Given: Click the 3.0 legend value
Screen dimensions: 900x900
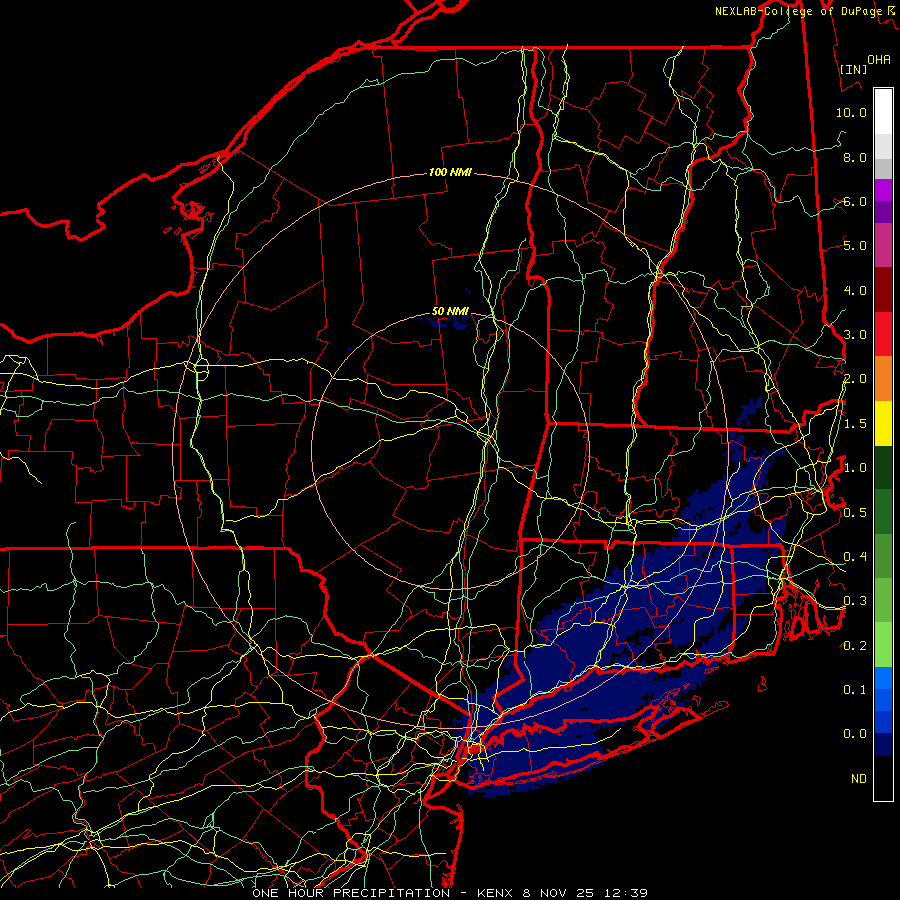Looking at the screenshot, I should pyautogui.click(x=855, y=335).
